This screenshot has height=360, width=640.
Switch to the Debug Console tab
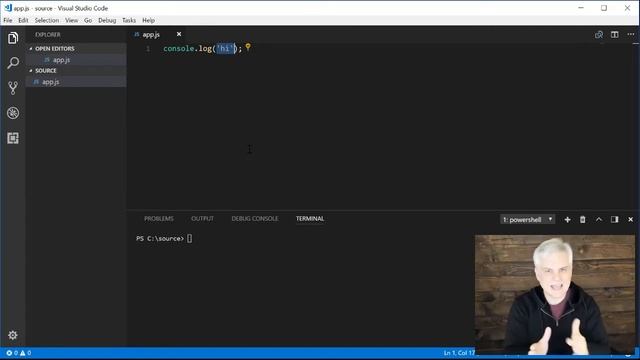tap(255, 219)
